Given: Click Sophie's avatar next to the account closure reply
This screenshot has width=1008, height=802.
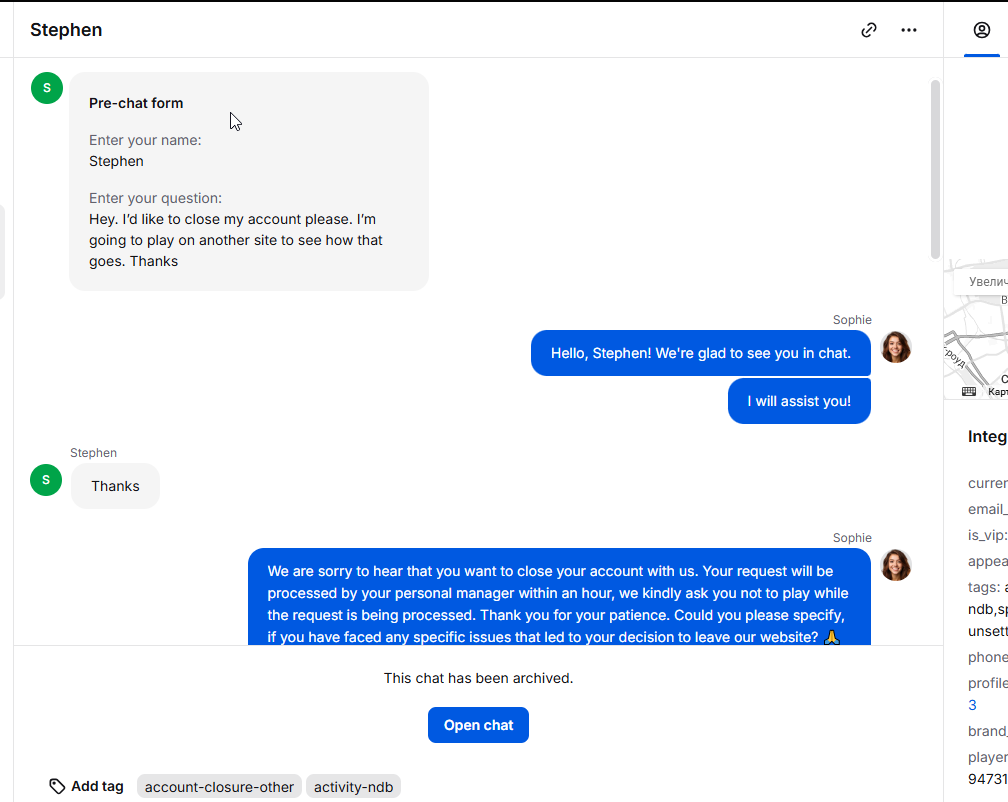Looking at the screenshot, I should (x=895, y=565).
